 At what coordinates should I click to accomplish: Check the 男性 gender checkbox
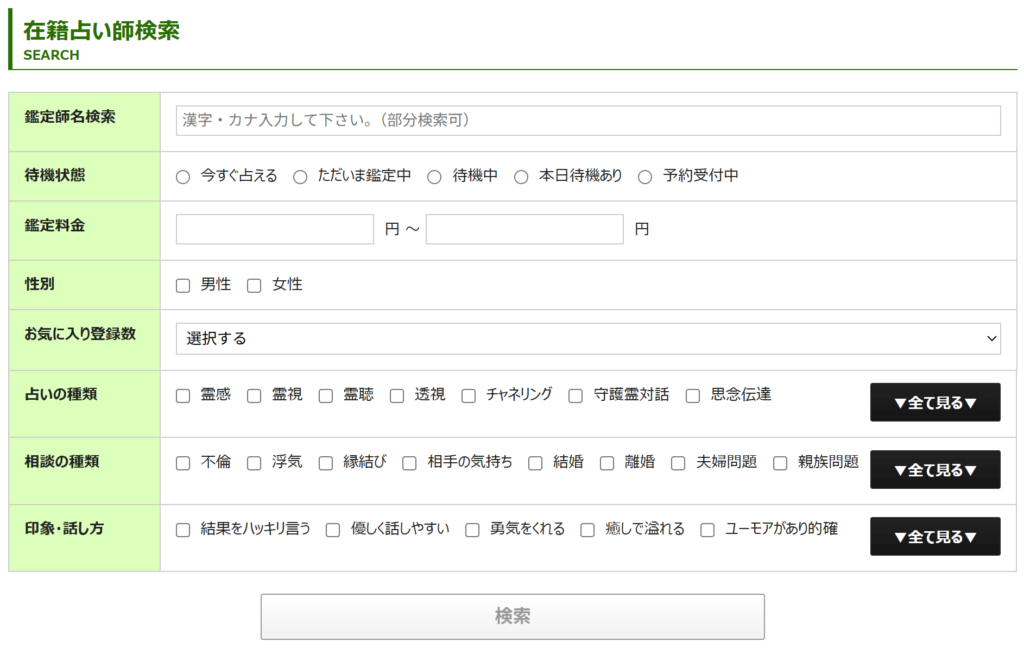point(183,286)
